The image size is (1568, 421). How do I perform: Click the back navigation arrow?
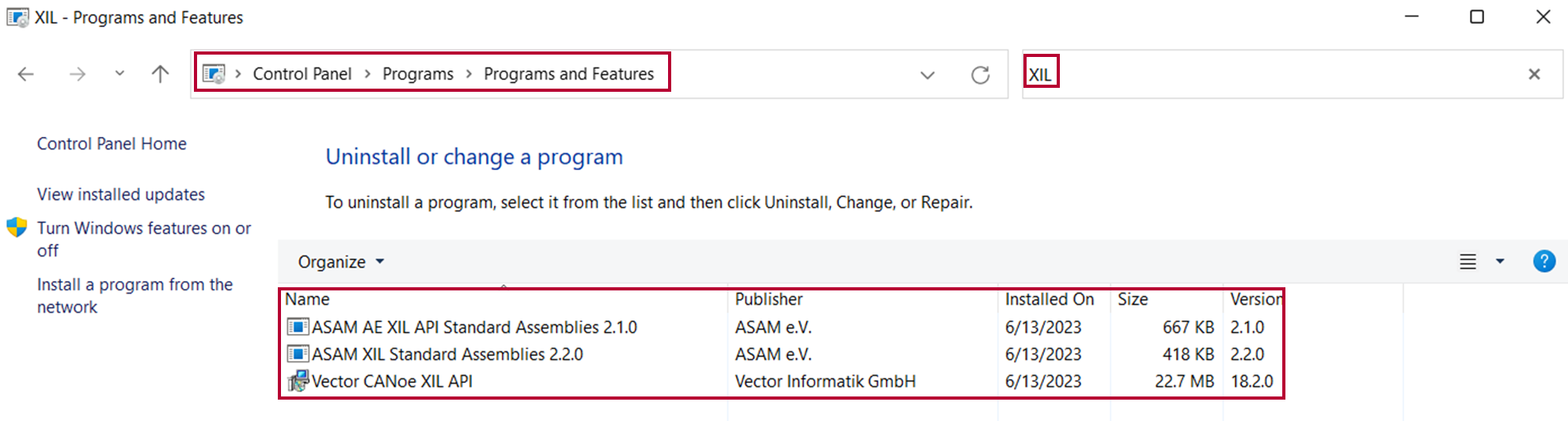pyautogui.click(x=26, y=74)
